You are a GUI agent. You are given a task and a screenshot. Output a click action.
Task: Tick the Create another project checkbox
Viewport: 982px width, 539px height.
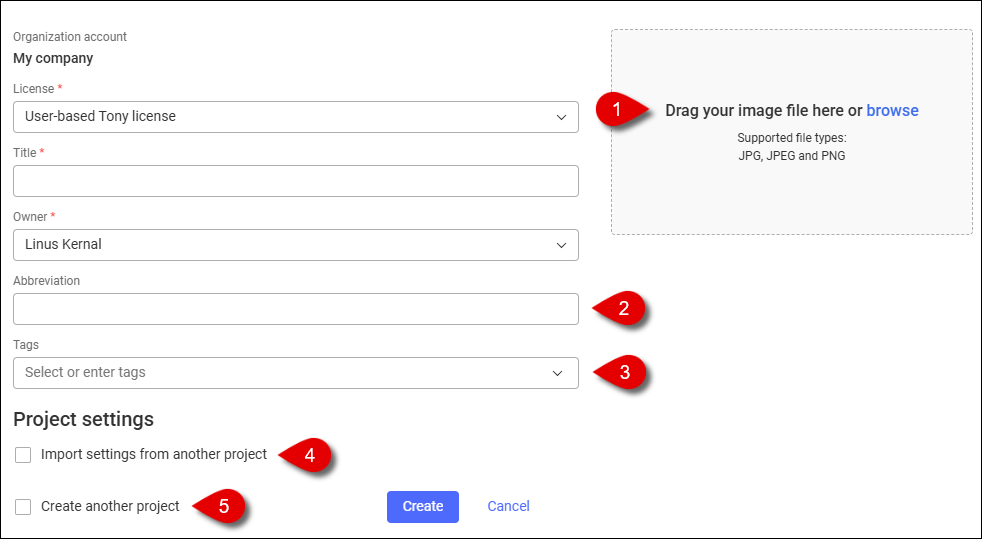pyautogui.click(x=23, y=506)
